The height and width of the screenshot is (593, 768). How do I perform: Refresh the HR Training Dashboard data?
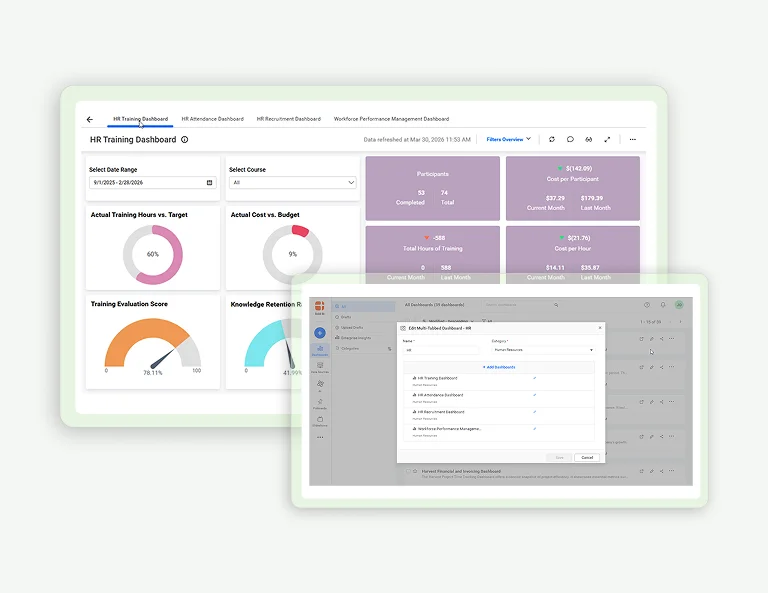click(x=552, y=140)
